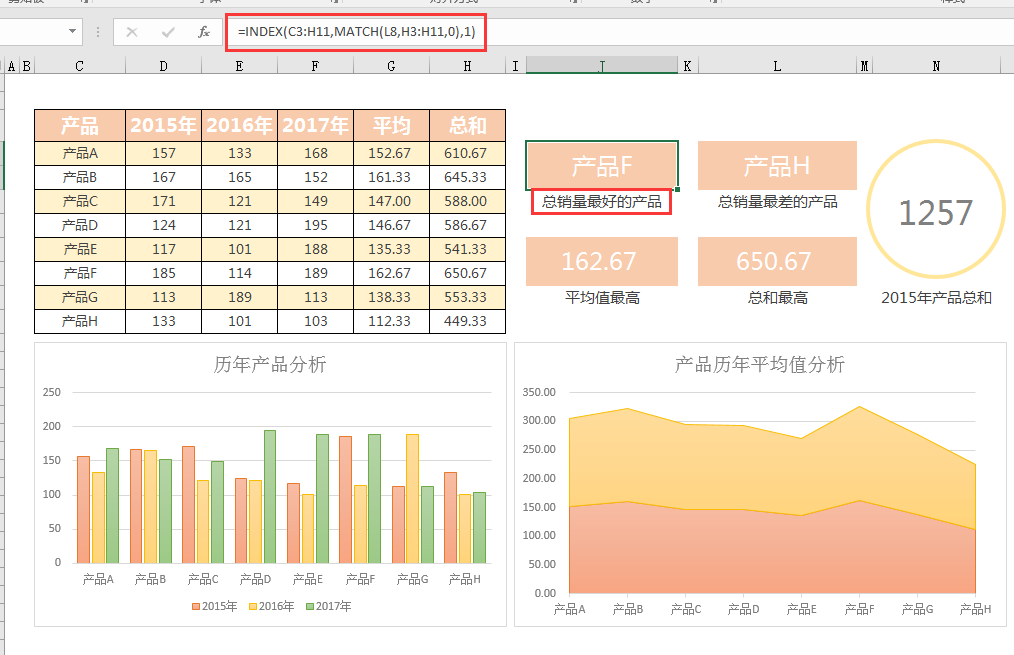
Task: Select the 2015年 header cell
Action: [x=164, y=125]
